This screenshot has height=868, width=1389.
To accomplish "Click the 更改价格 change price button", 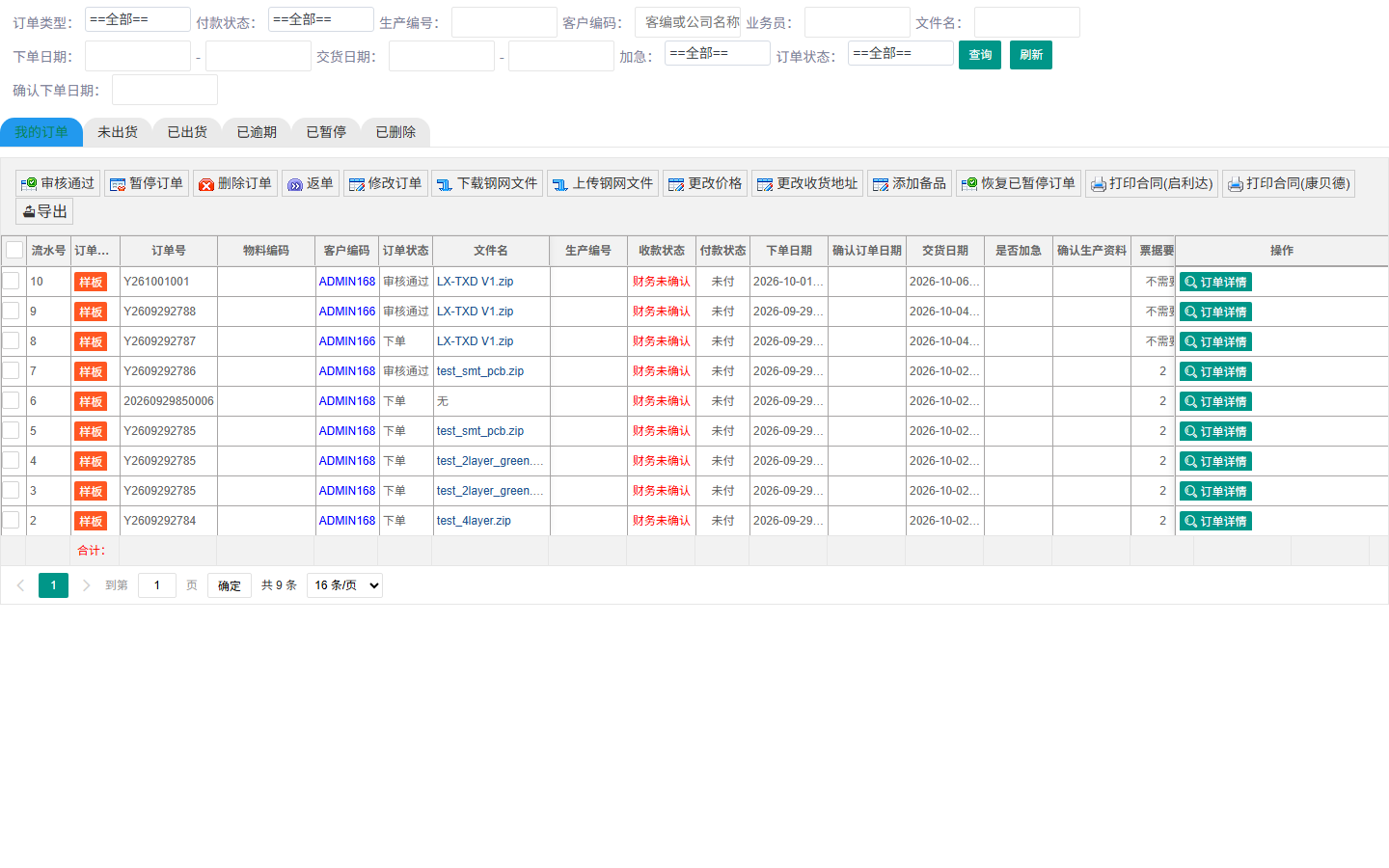I will pos(705,183).
